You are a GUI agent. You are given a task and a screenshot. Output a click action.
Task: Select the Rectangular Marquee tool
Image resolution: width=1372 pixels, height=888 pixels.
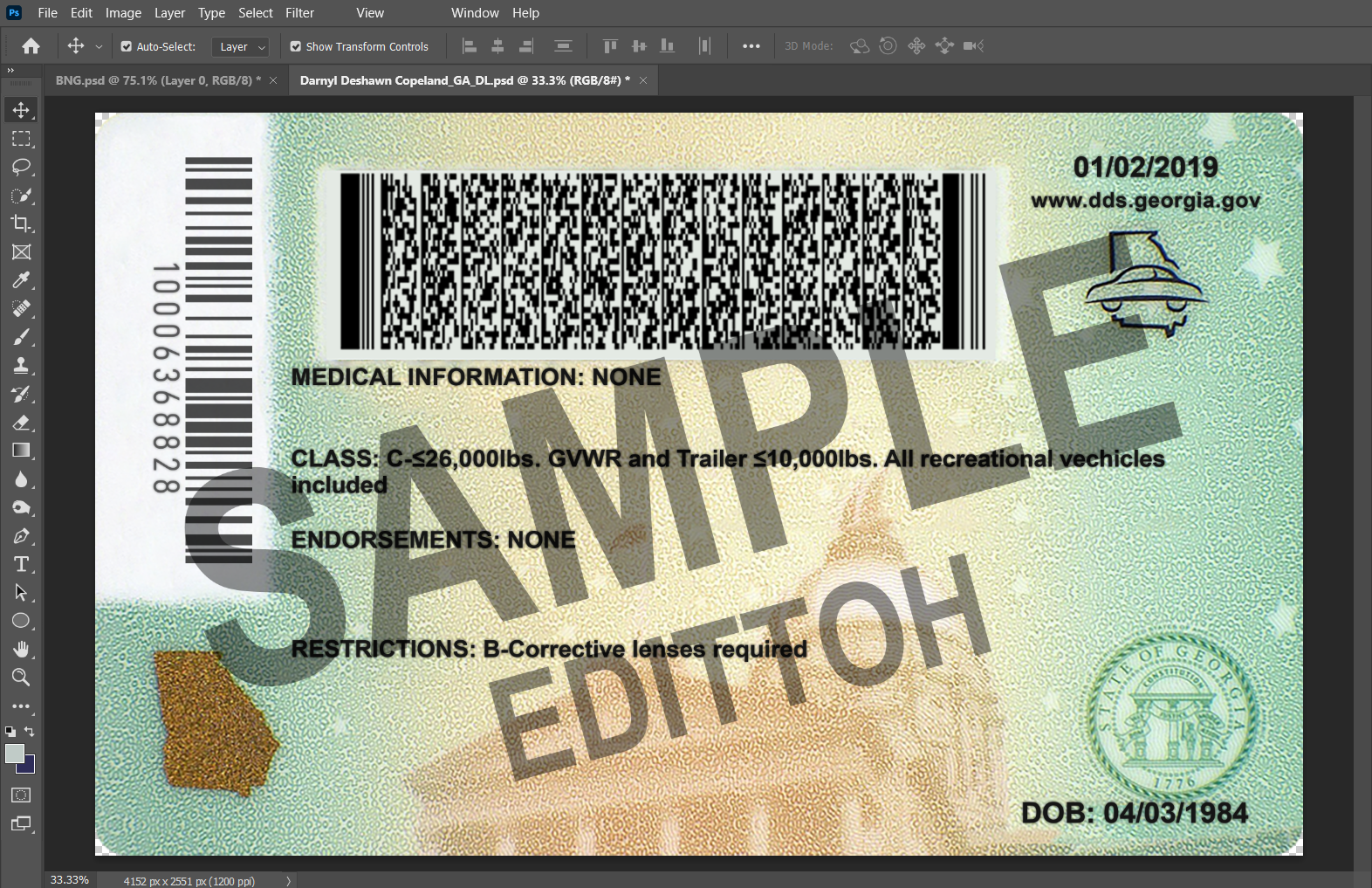tap(21, 139)
